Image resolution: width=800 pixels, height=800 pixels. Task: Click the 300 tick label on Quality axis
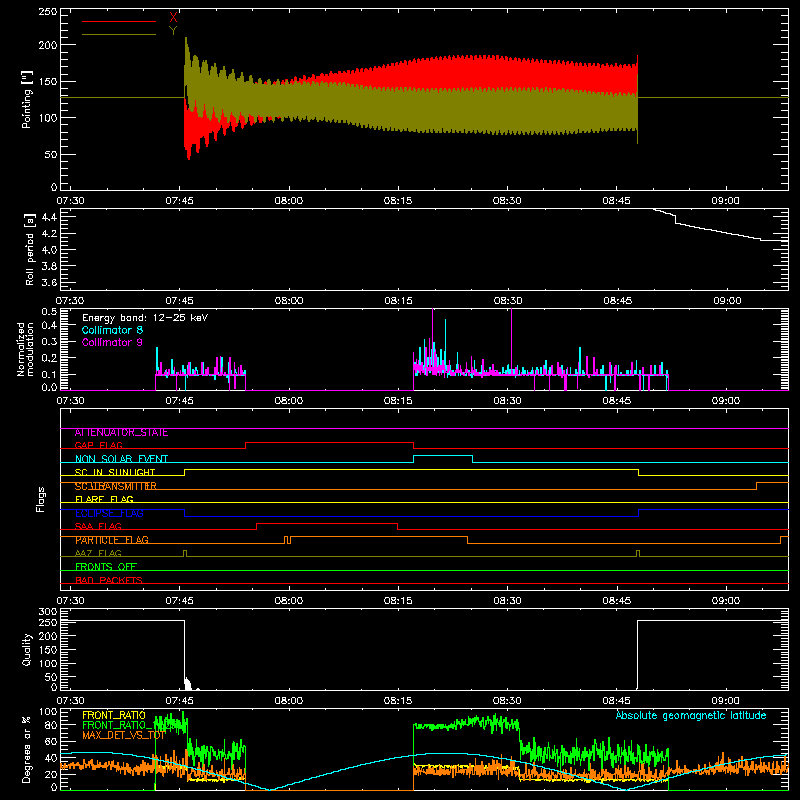pyautogui.click(x=48, y=612)
